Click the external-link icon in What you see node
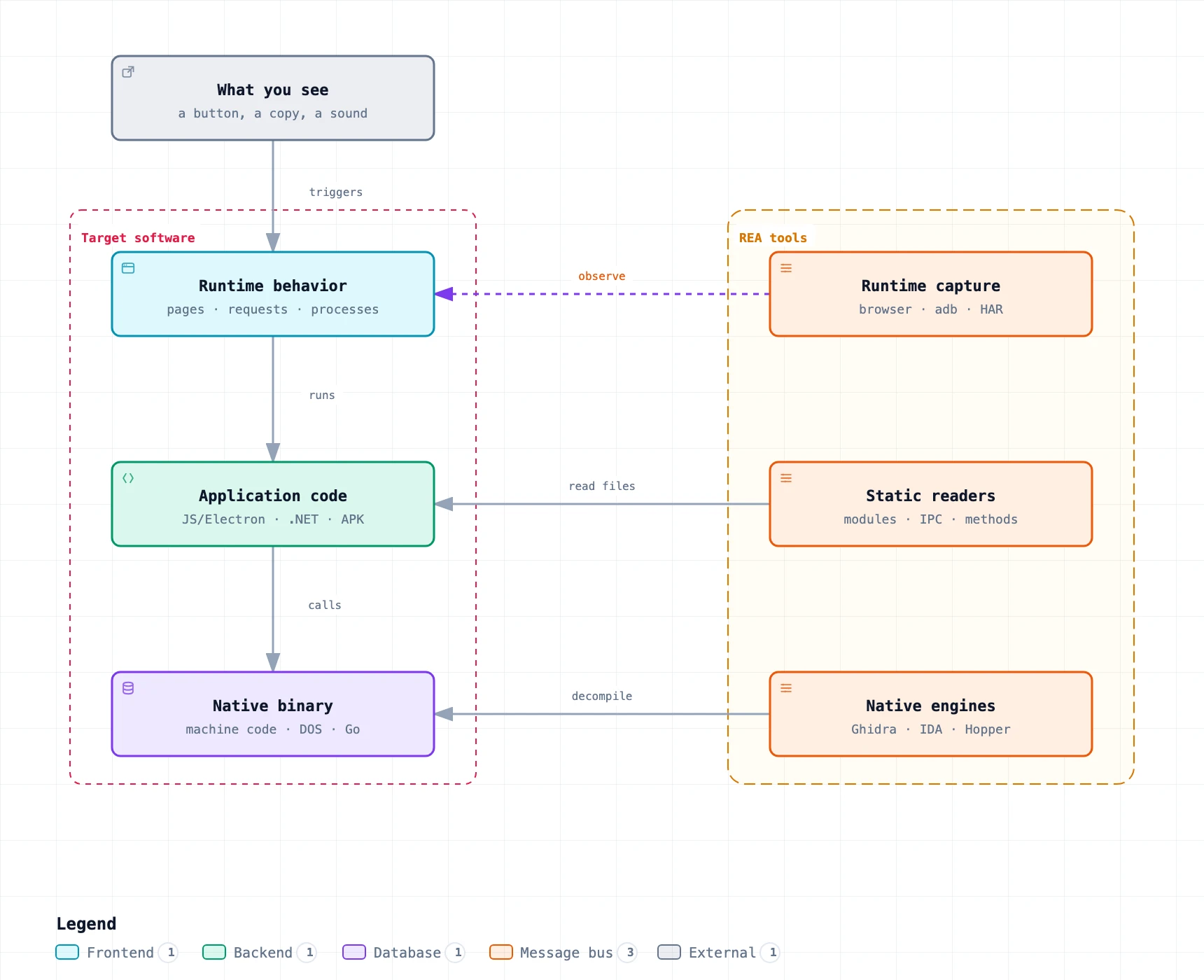This screenshot has height=980, width=1204. coord(128,72)
